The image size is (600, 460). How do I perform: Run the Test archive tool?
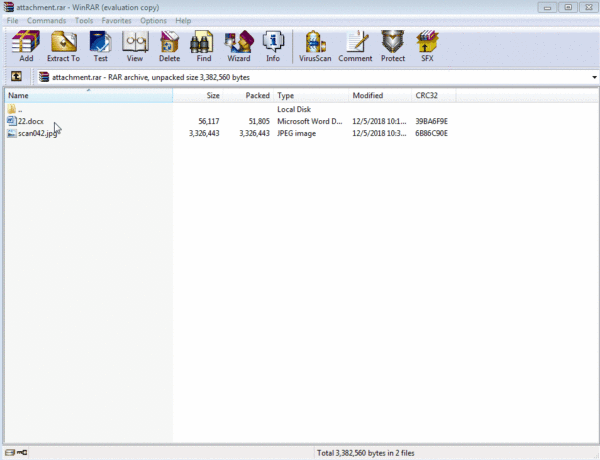click(100, 46)
